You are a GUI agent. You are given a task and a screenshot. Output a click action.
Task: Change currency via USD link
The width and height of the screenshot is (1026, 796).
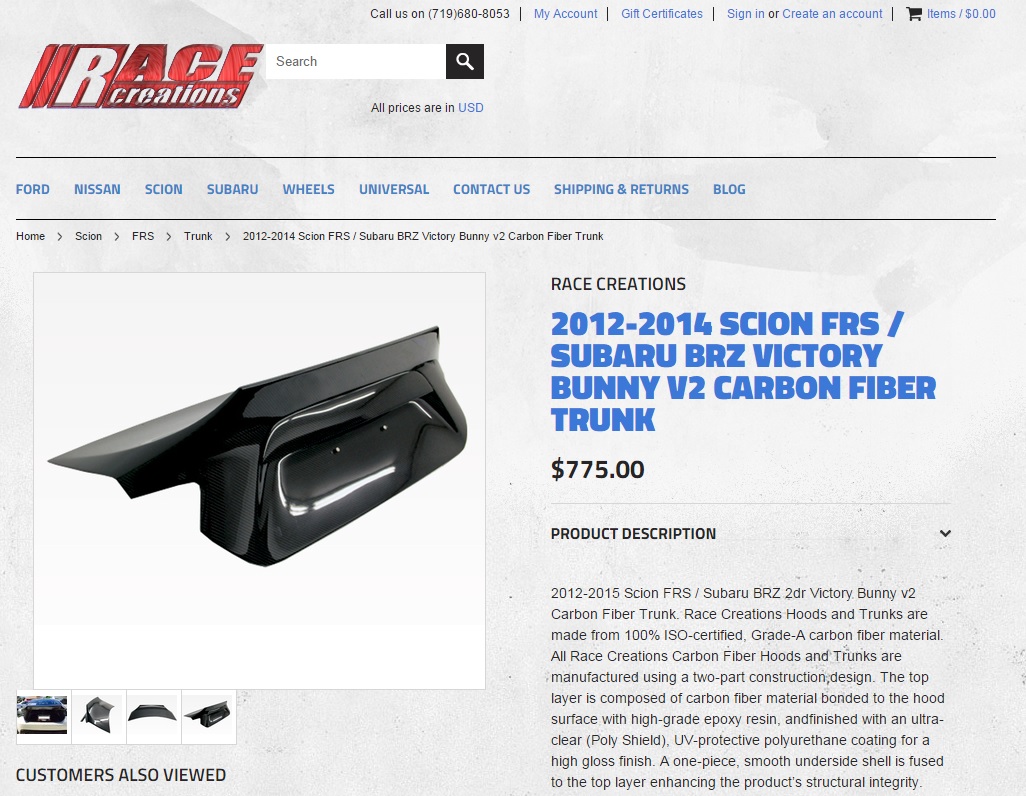(470, 108)
